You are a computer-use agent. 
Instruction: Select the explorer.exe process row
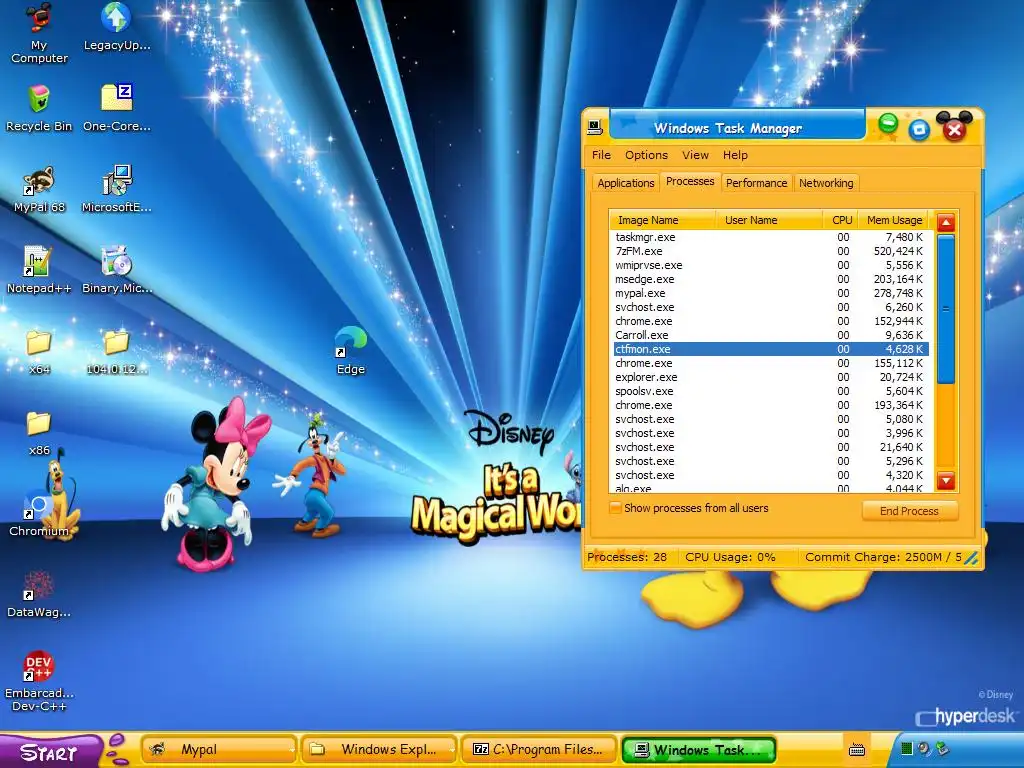pyautogui.click(x=771, y=377)
